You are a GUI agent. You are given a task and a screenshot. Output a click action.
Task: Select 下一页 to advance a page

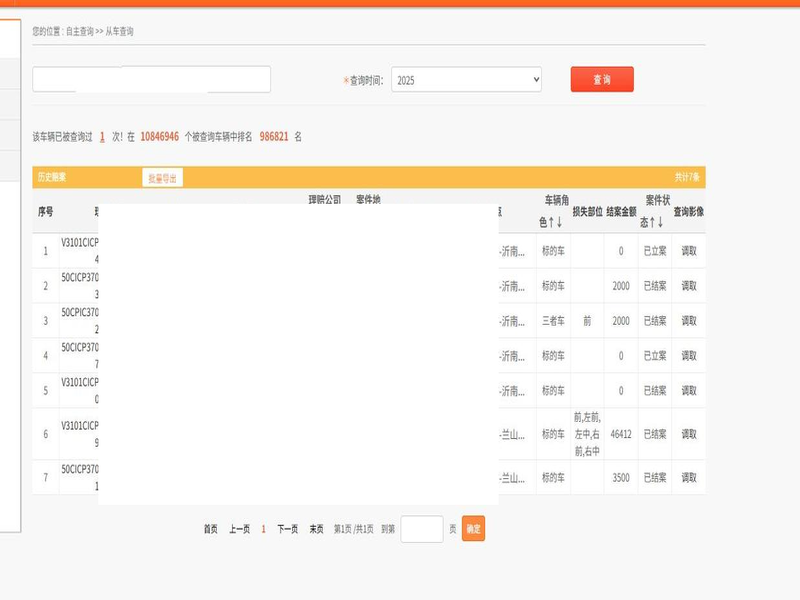[x=287, y=529]
